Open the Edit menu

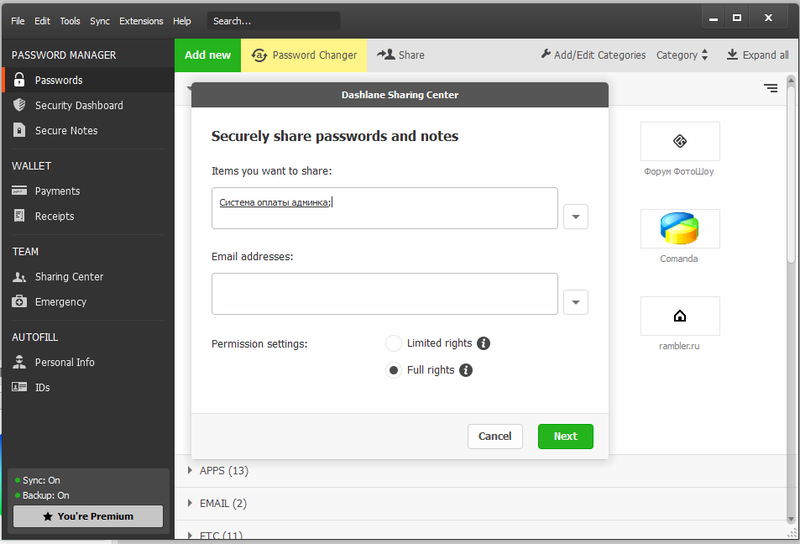click(42, 21)
